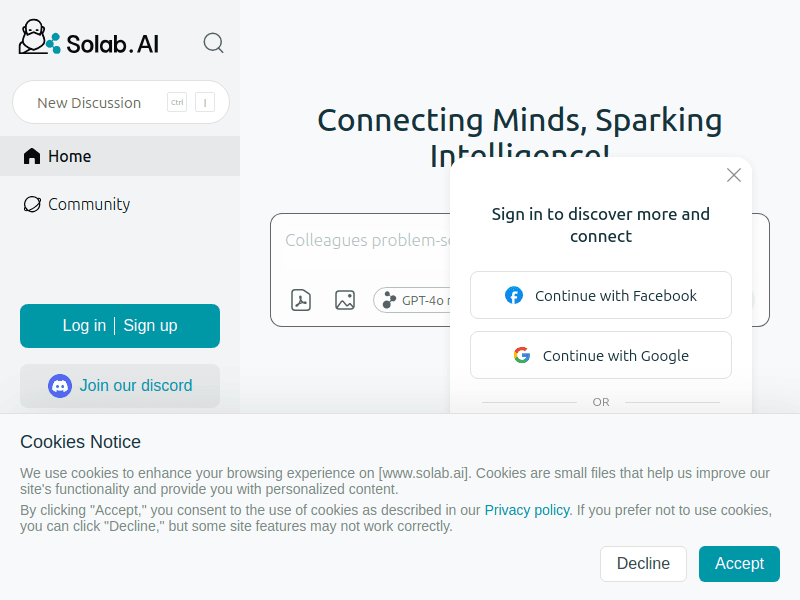Click the image upload icon
This screenshot has height=600, width=800.
click(345, 300)
